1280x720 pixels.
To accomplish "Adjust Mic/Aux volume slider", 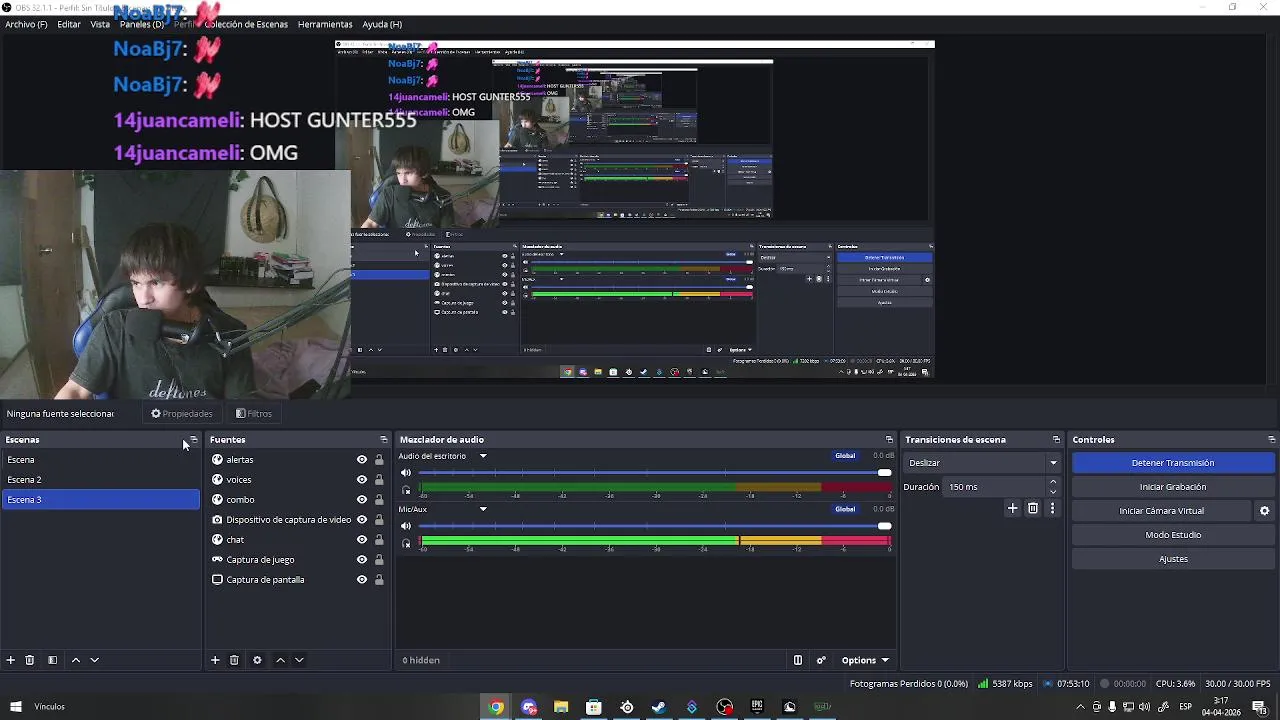I will coord(655,526).
